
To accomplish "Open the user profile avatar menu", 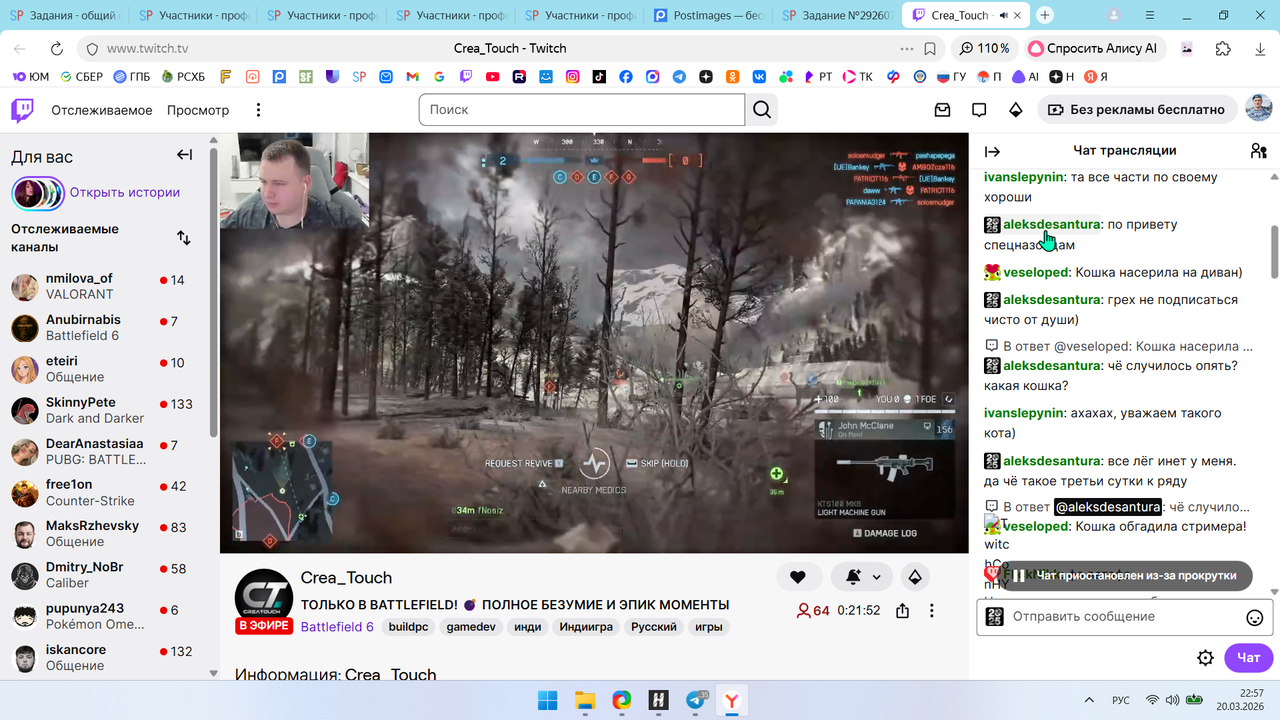I will (x=1258, y=109).
